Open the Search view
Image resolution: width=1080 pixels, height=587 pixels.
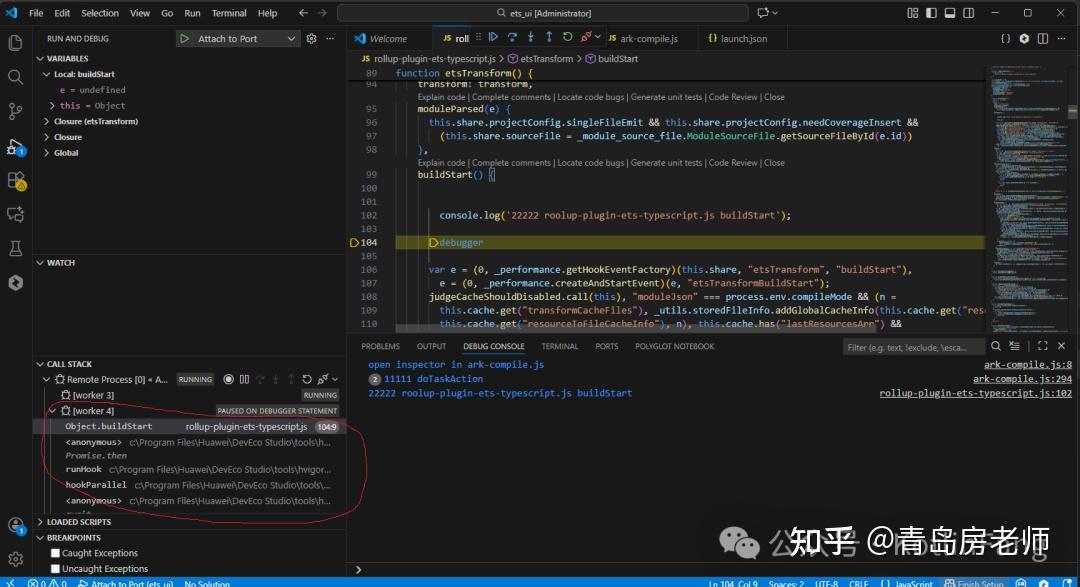(15, 75)
